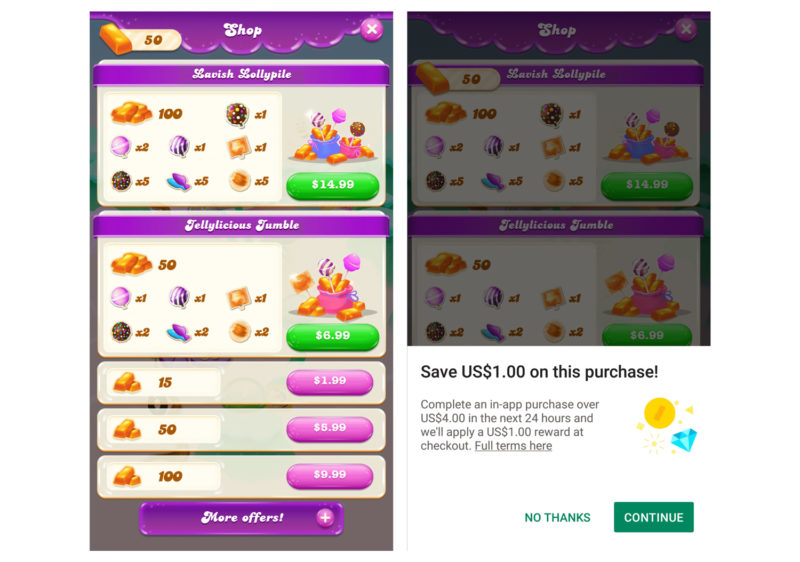Open the Full terms here link
This screenshot has width=800, height=562.
tap(513, 446)
